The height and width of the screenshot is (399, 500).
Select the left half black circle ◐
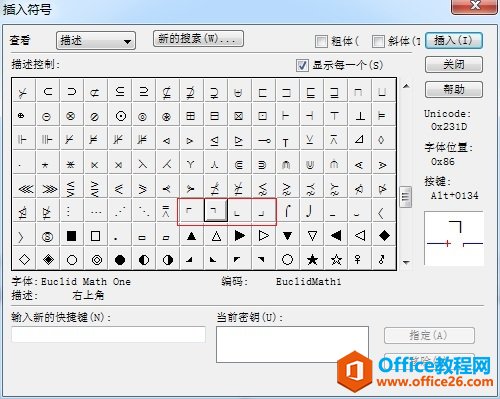pyautogui.click(x=144, y=259)
